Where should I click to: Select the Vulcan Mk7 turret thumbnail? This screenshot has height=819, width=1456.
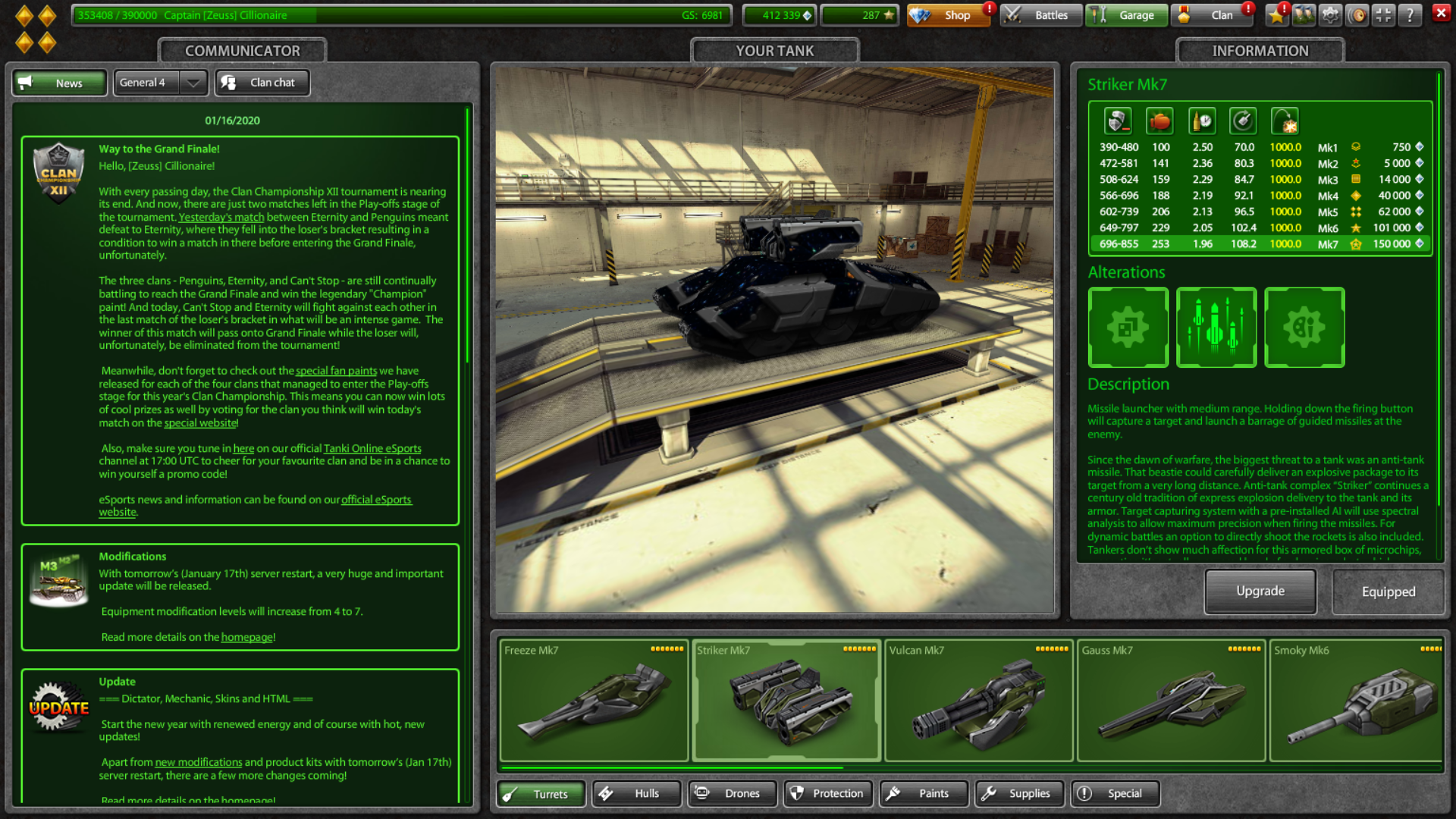(978, 701)
